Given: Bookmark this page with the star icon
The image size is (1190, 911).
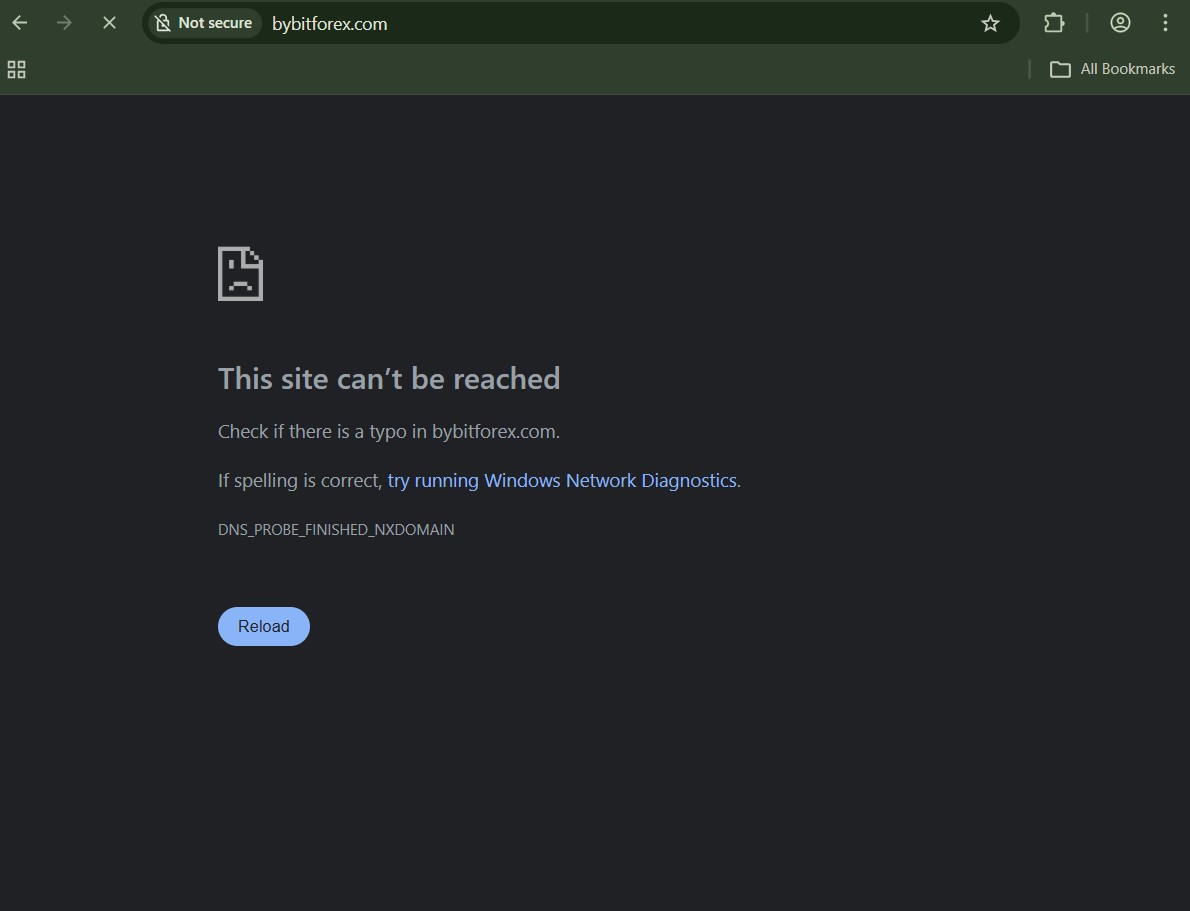Looking at the screenshot, I should [x=990, y=23].
